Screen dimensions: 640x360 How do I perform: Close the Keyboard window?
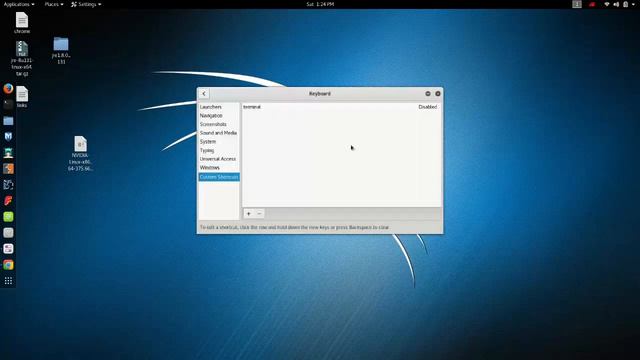point(438,94)
